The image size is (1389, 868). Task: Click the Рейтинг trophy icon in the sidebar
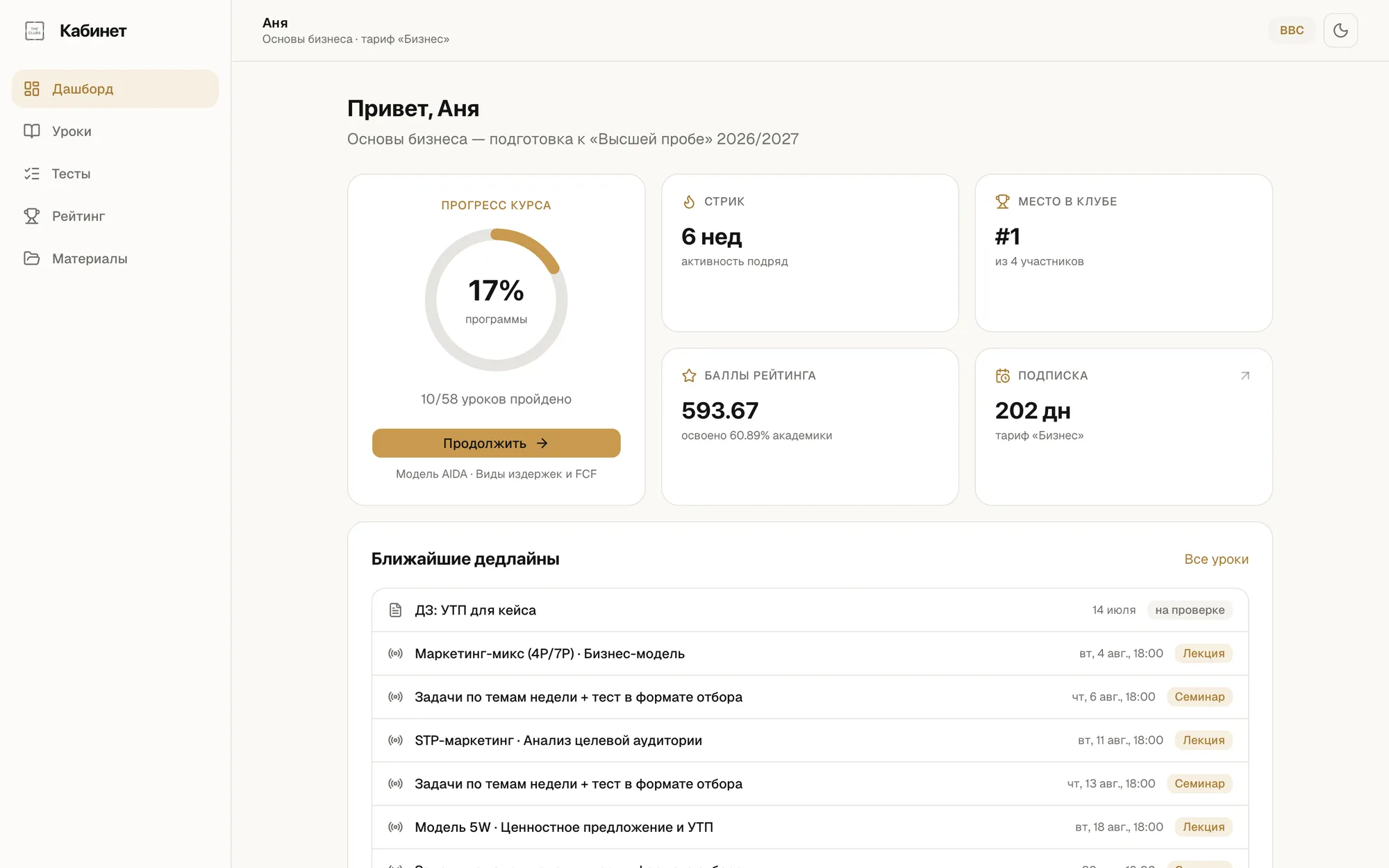(32, 216)
